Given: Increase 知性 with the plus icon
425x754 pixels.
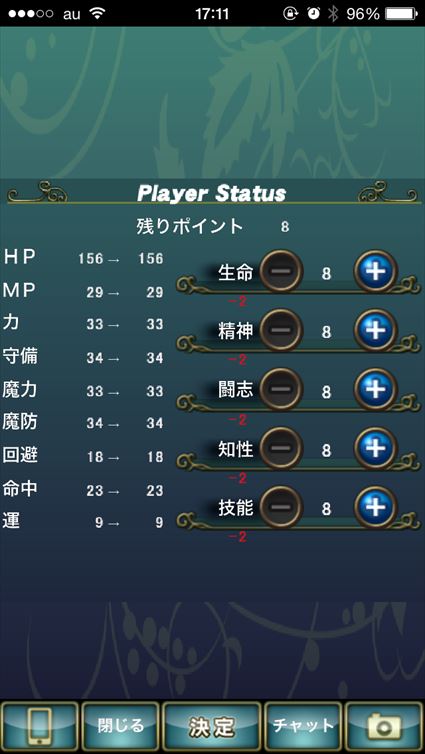Looking at the screenshot, I should 376,449.
